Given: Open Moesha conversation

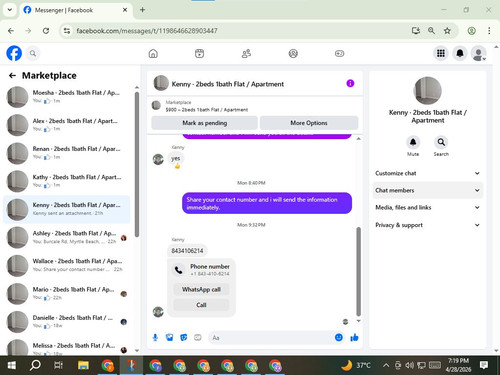Looking at the screenshot, I should coord(67,97).
